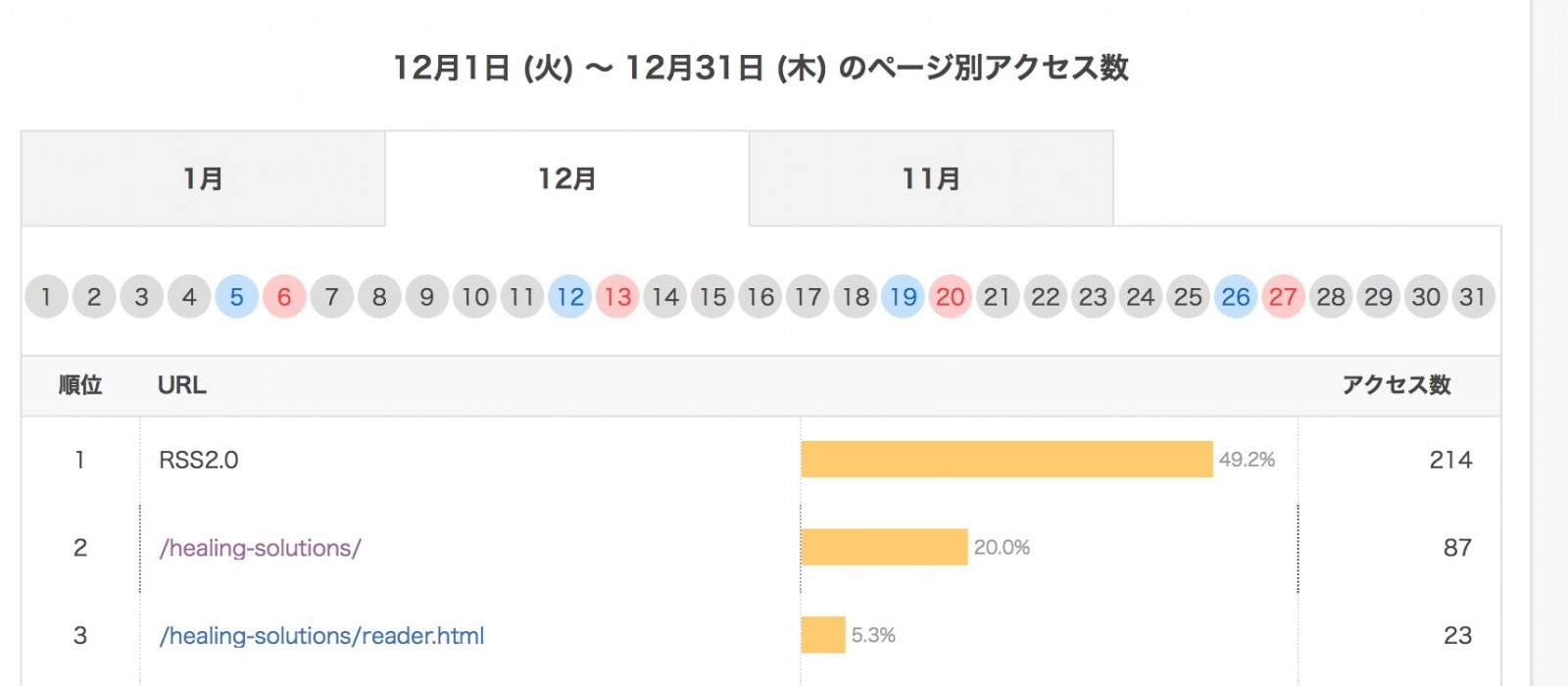This screenshot has height=686, width=1568.
Task: Open the /healing-solutions/ link
Action: [x=260, y=548]
